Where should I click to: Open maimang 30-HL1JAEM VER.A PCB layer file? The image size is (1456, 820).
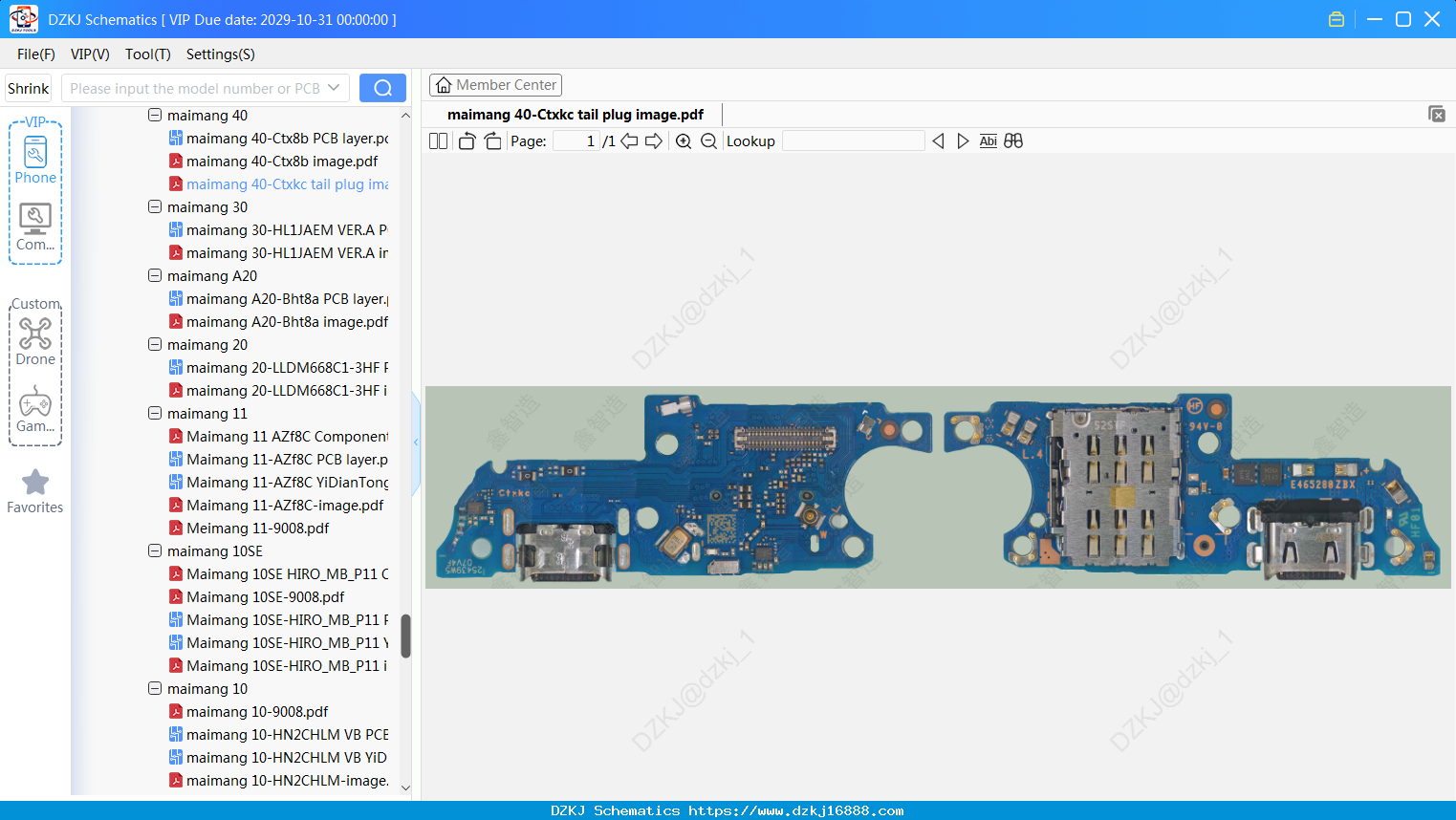279,230
